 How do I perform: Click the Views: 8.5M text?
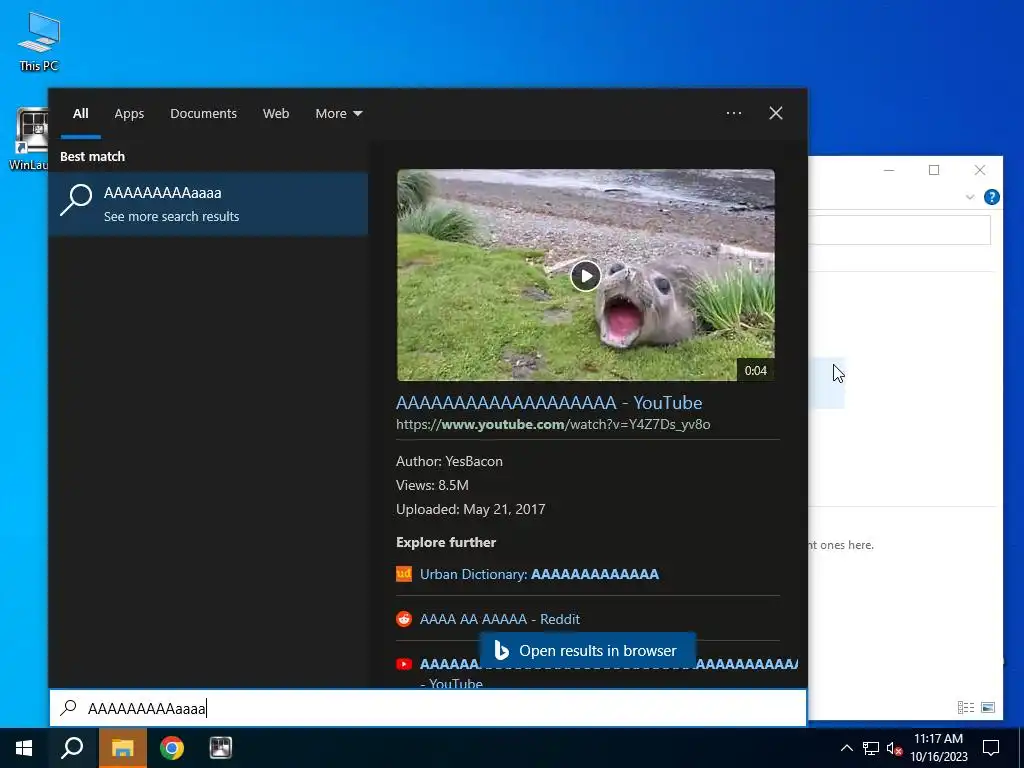[432, 485]
